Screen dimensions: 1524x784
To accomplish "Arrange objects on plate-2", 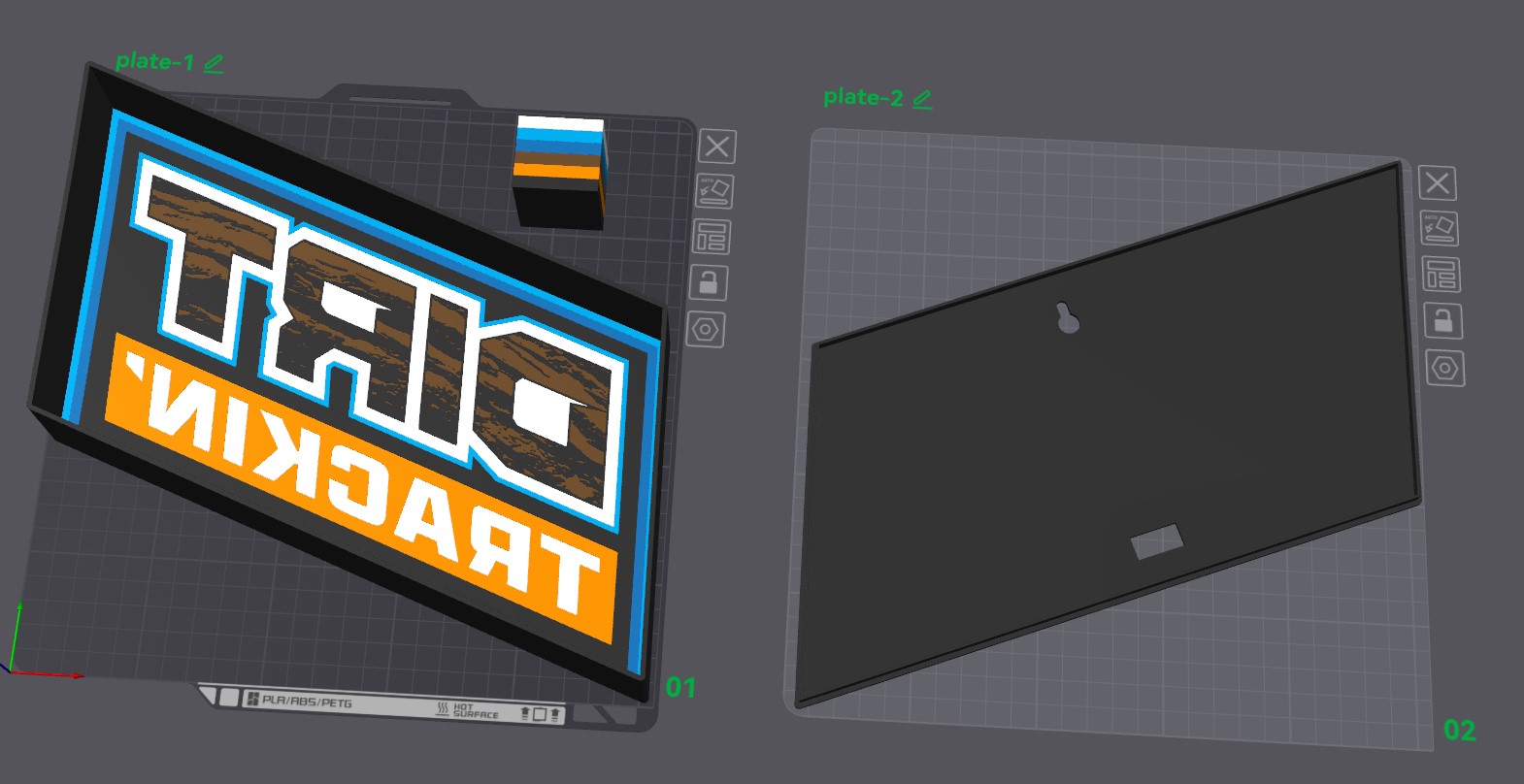I will pyautogui.click(x=1441, y=275).
